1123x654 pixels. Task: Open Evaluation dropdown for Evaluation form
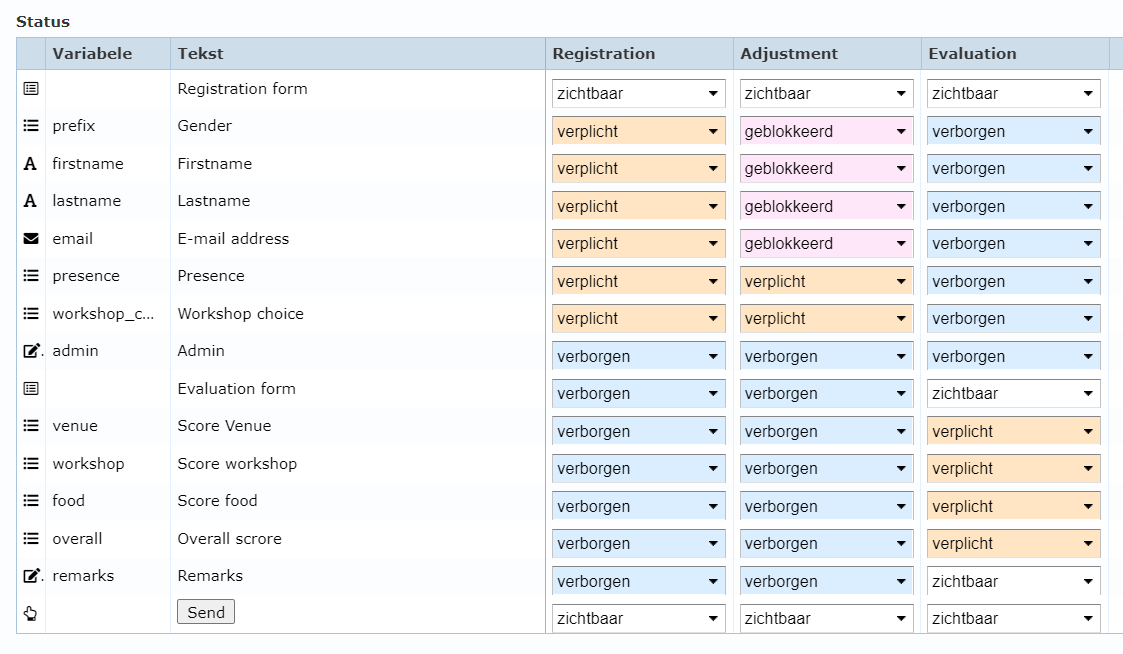point(1013,394)
